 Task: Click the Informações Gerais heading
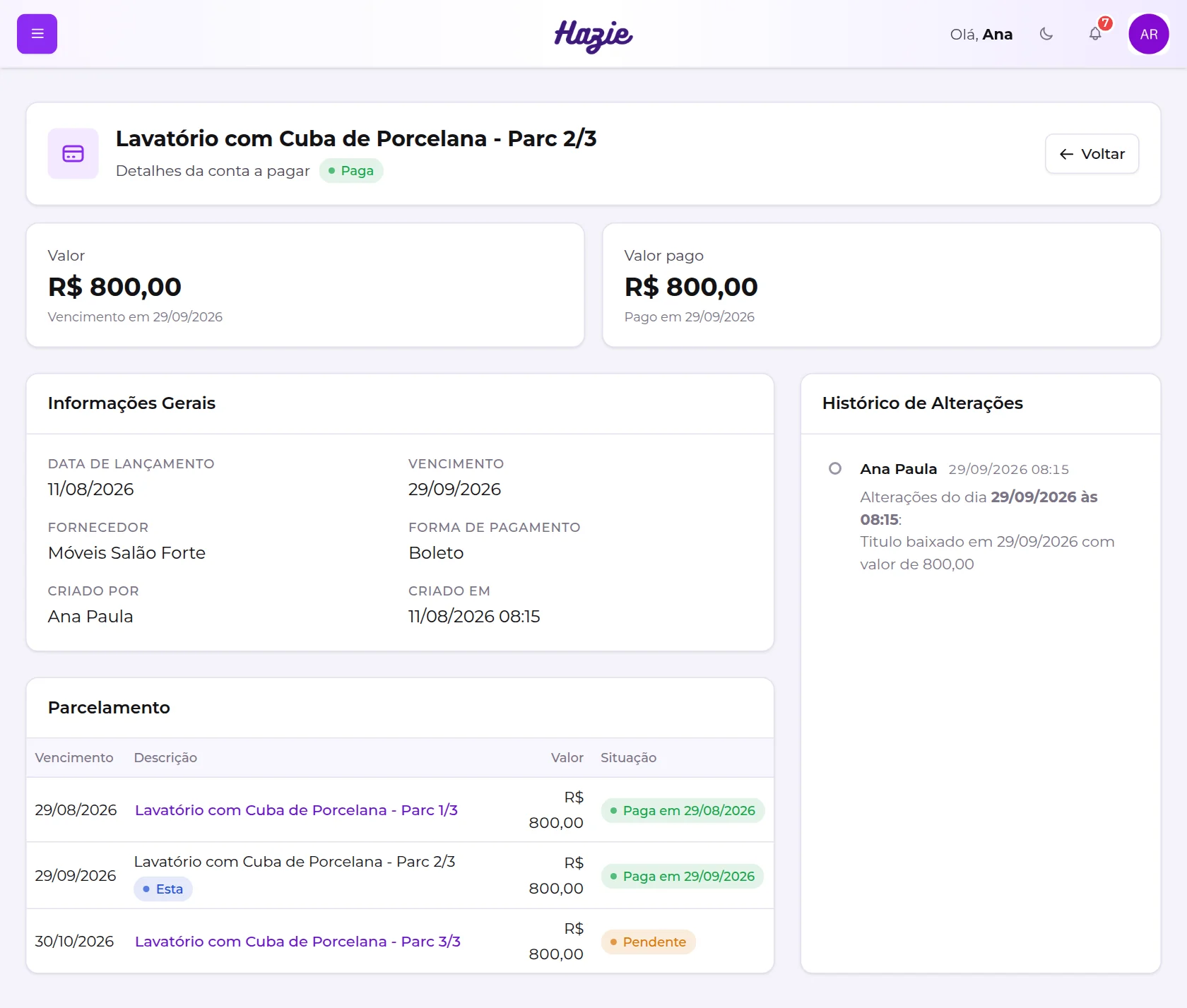(x=131, y=403)
